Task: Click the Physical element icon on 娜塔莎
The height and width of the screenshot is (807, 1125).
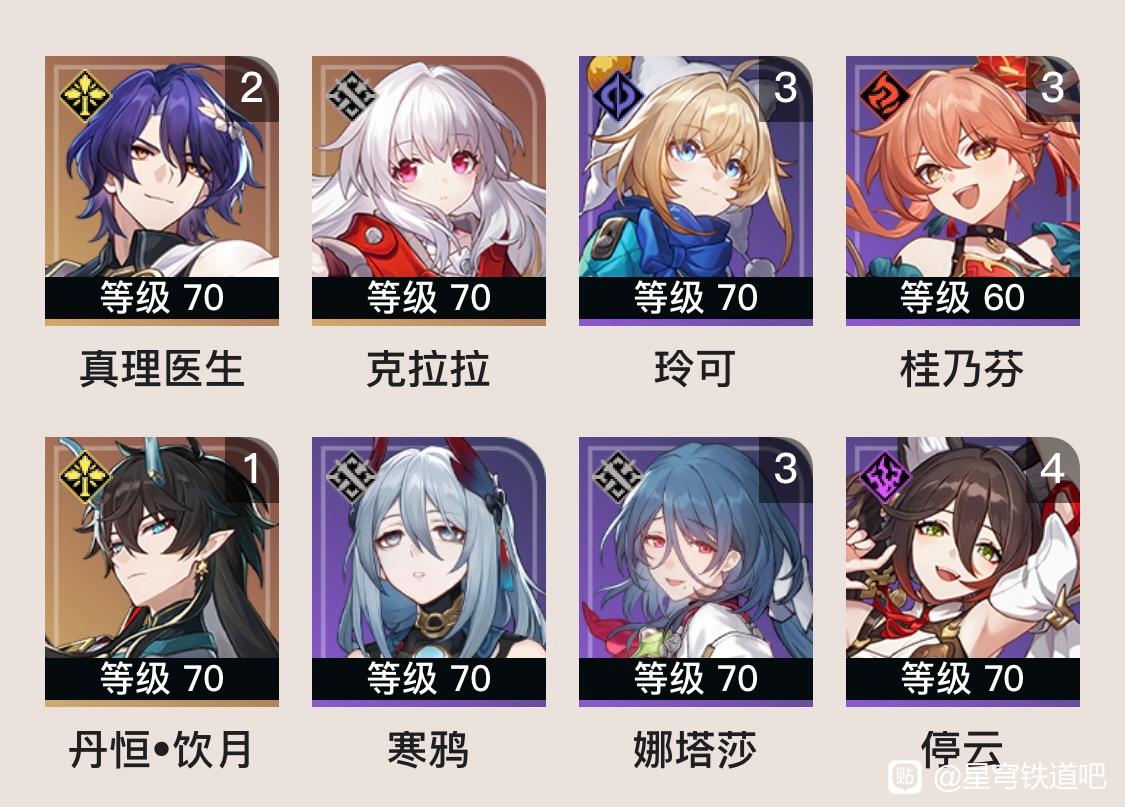Action: point(618,476)
